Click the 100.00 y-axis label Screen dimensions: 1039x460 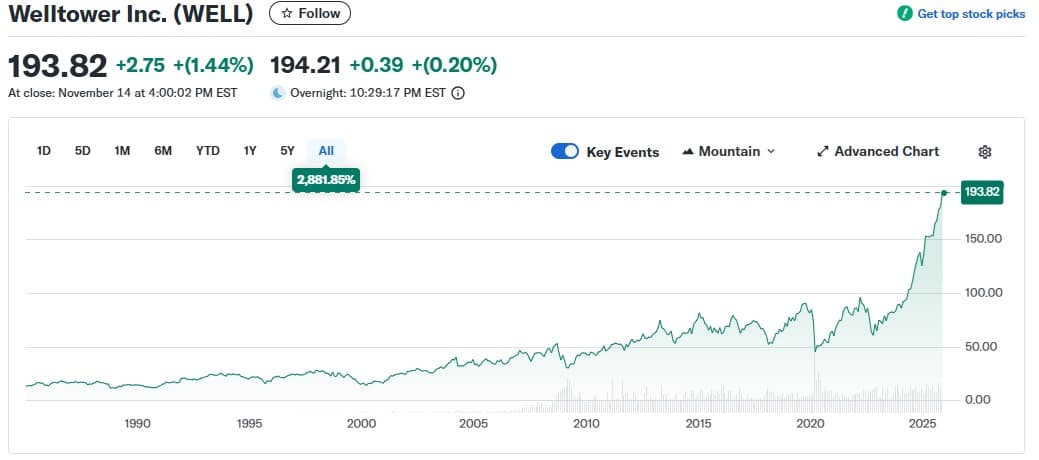[983, 292]
